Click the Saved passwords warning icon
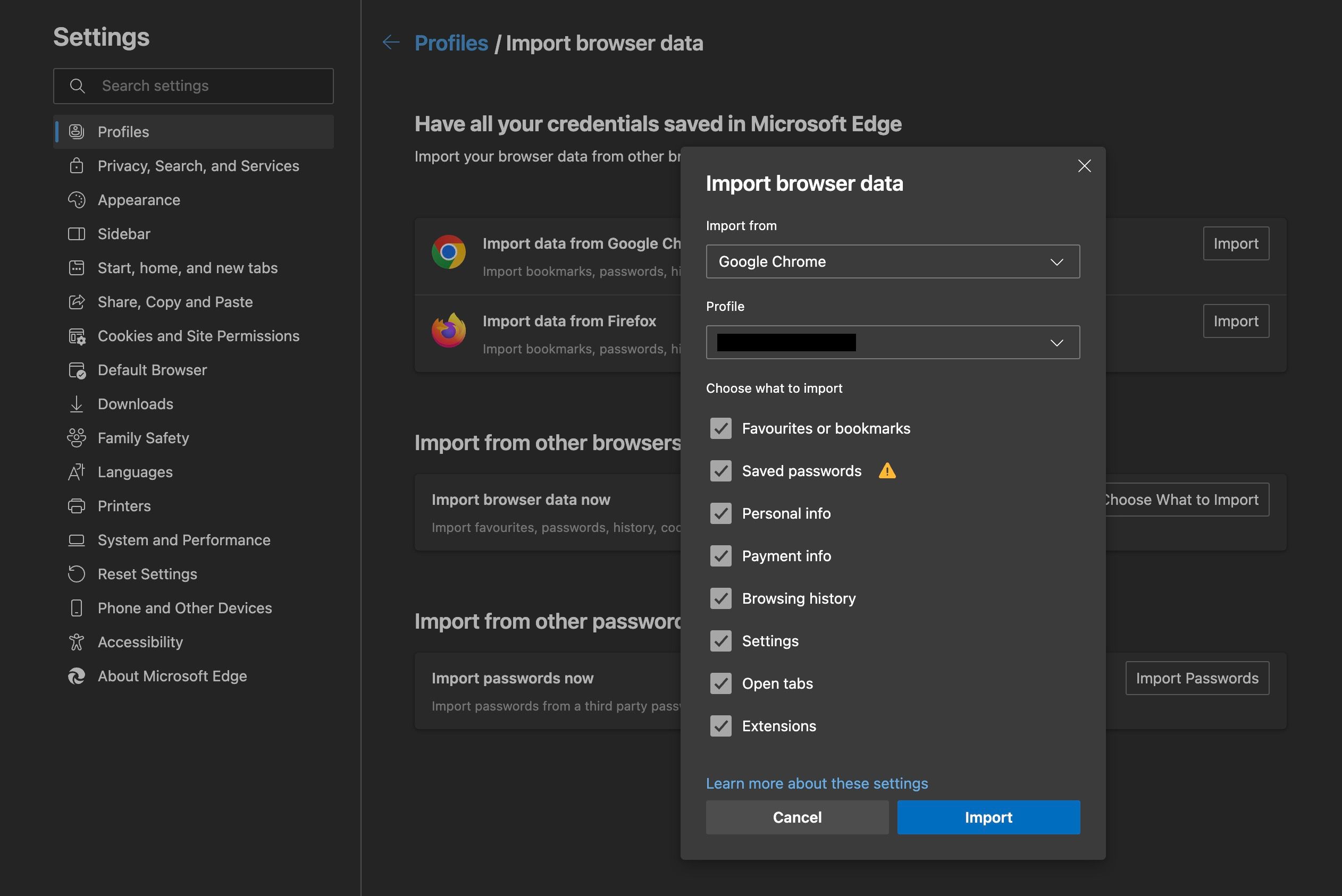 pos(887,470)
